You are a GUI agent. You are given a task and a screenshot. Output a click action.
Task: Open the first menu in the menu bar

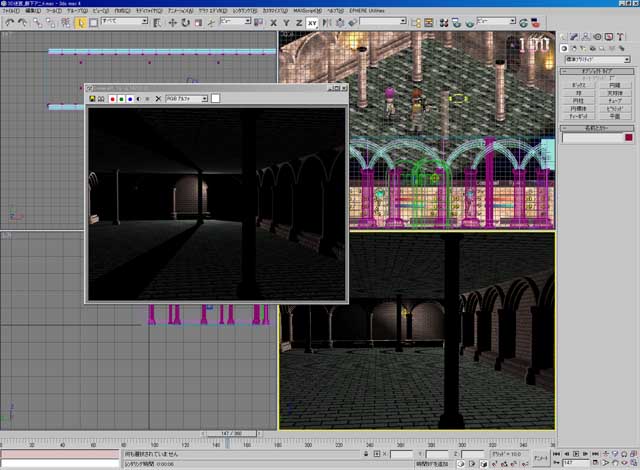11,11
